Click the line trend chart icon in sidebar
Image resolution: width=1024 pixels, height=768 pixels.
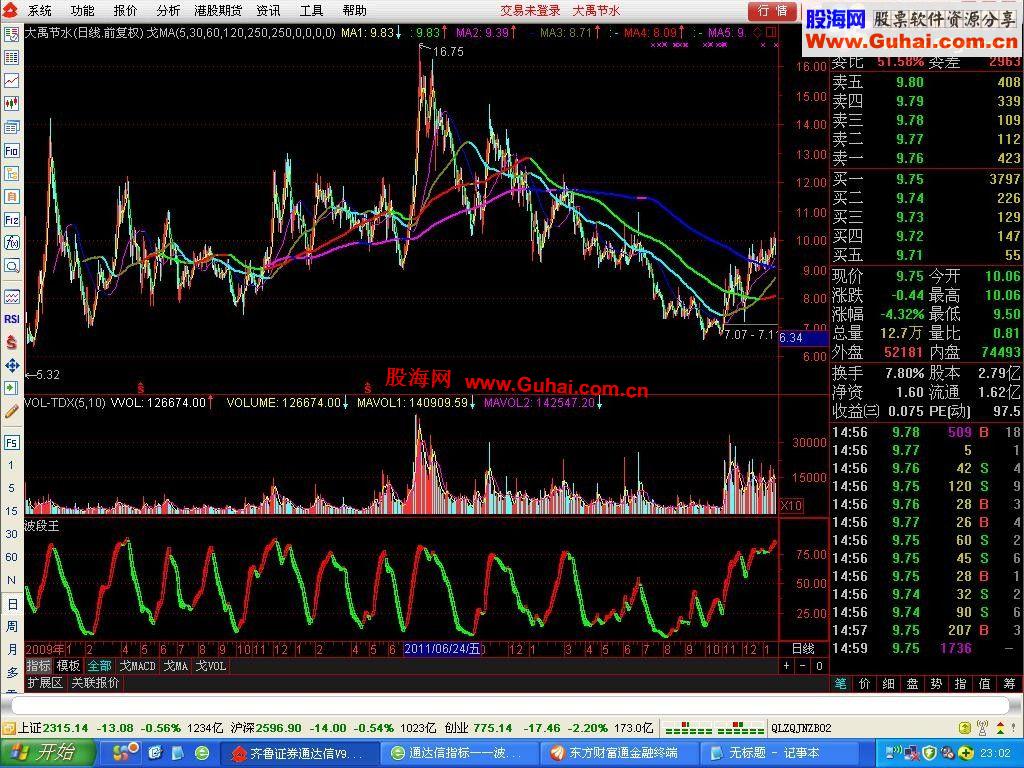(11, 80)
